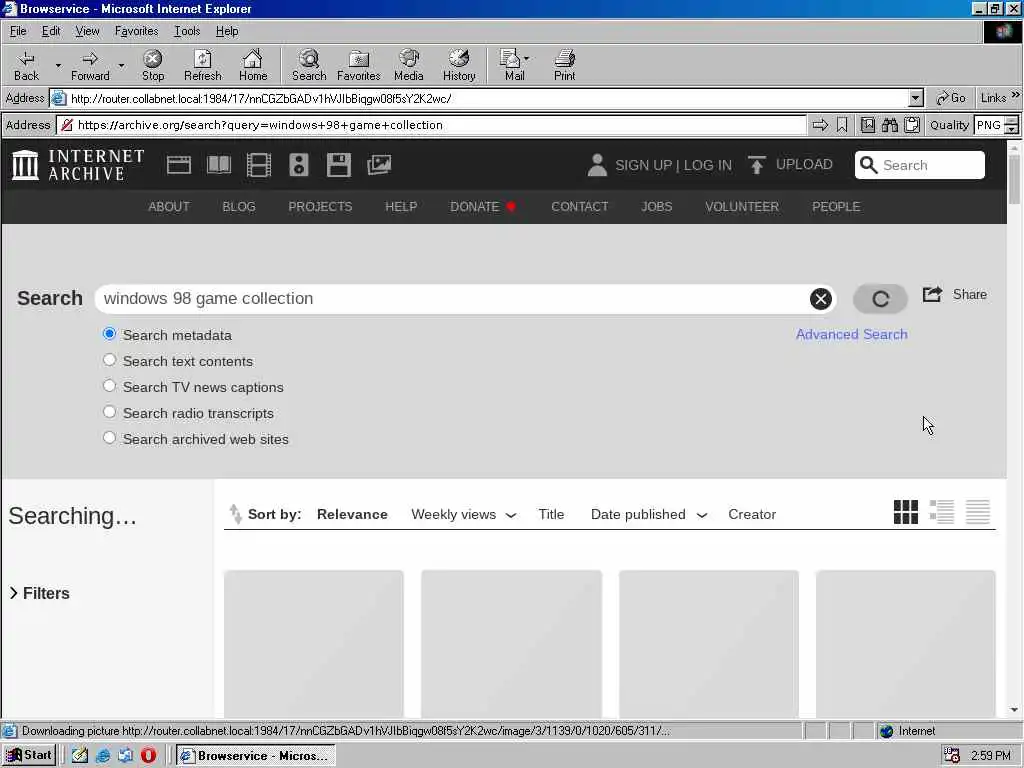The image size is (1024, 768).
Task: Click the Quality stepper down arrow
Action: click(1012, 129)
